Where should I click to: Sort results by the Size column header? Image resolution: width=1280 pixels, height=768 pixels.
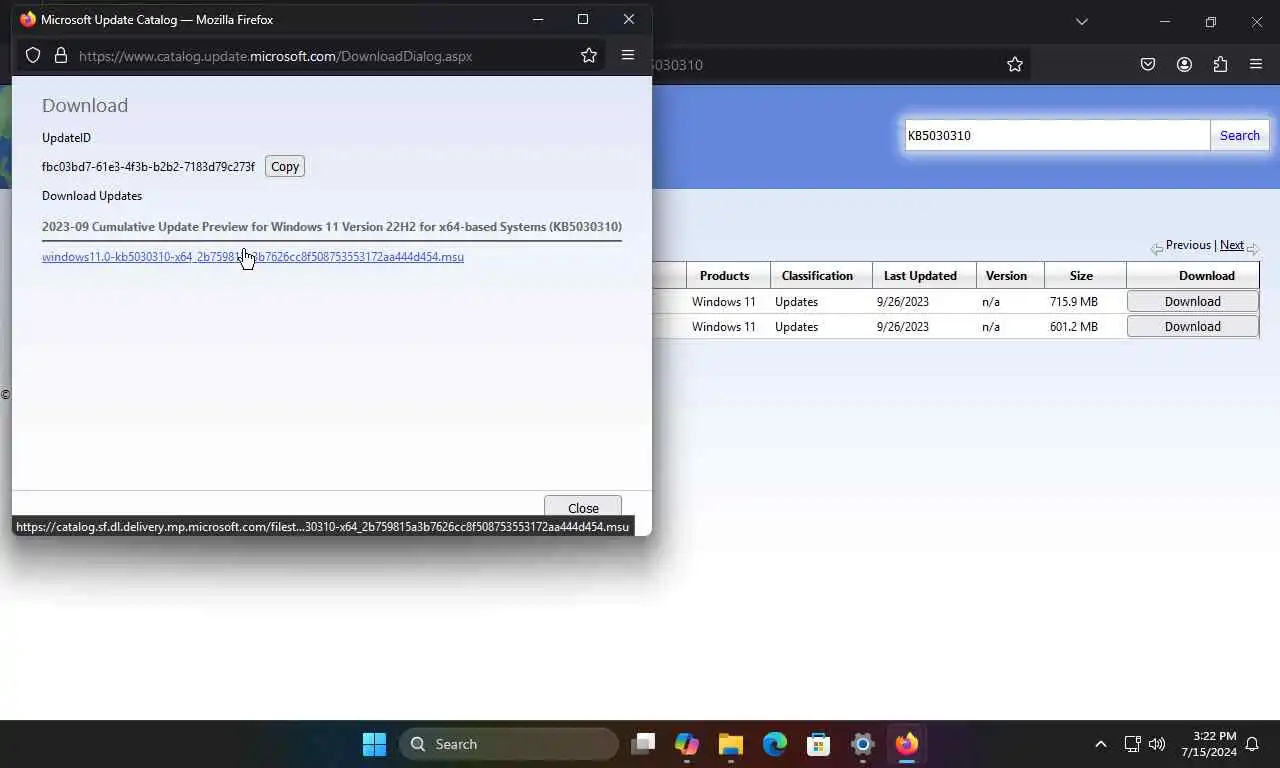click(1081, 276)
